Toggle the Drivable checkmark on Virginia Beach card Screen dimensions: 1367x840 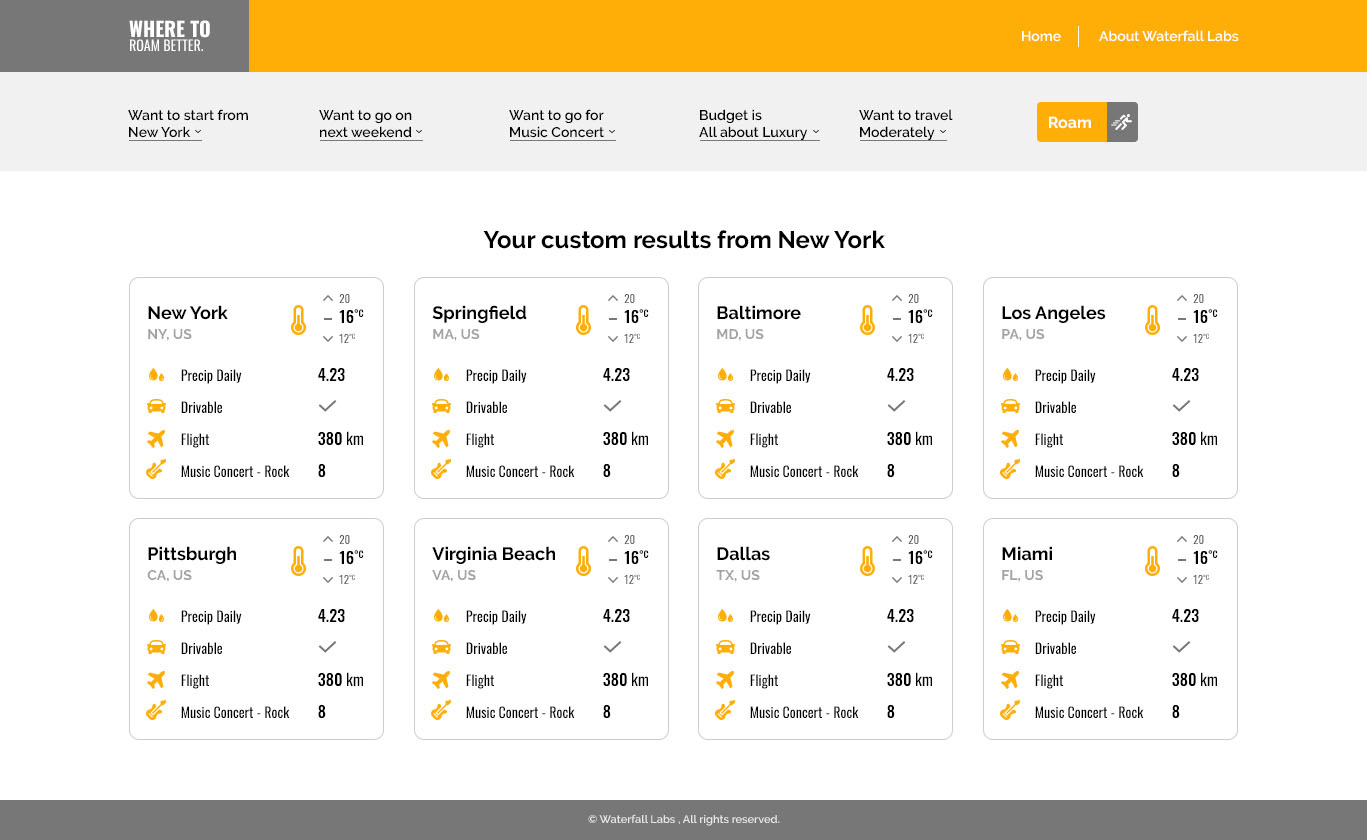(x=612, y=647)
